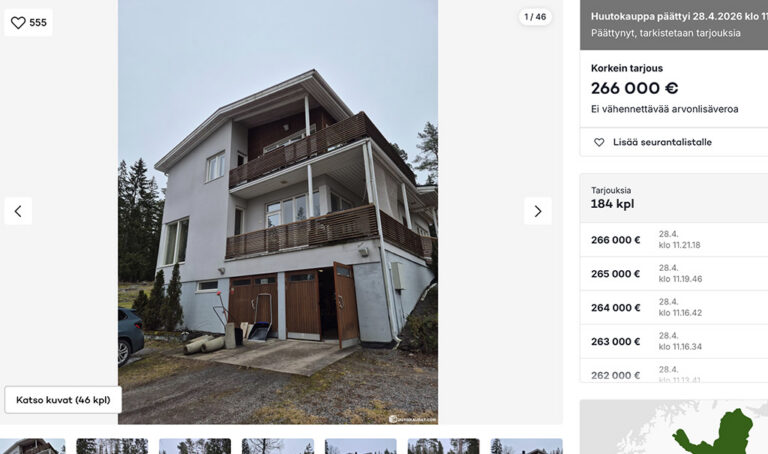The image size is (768, 454).
Task: Select the first thumbnail in the photo strip
Action: [32, 446]
